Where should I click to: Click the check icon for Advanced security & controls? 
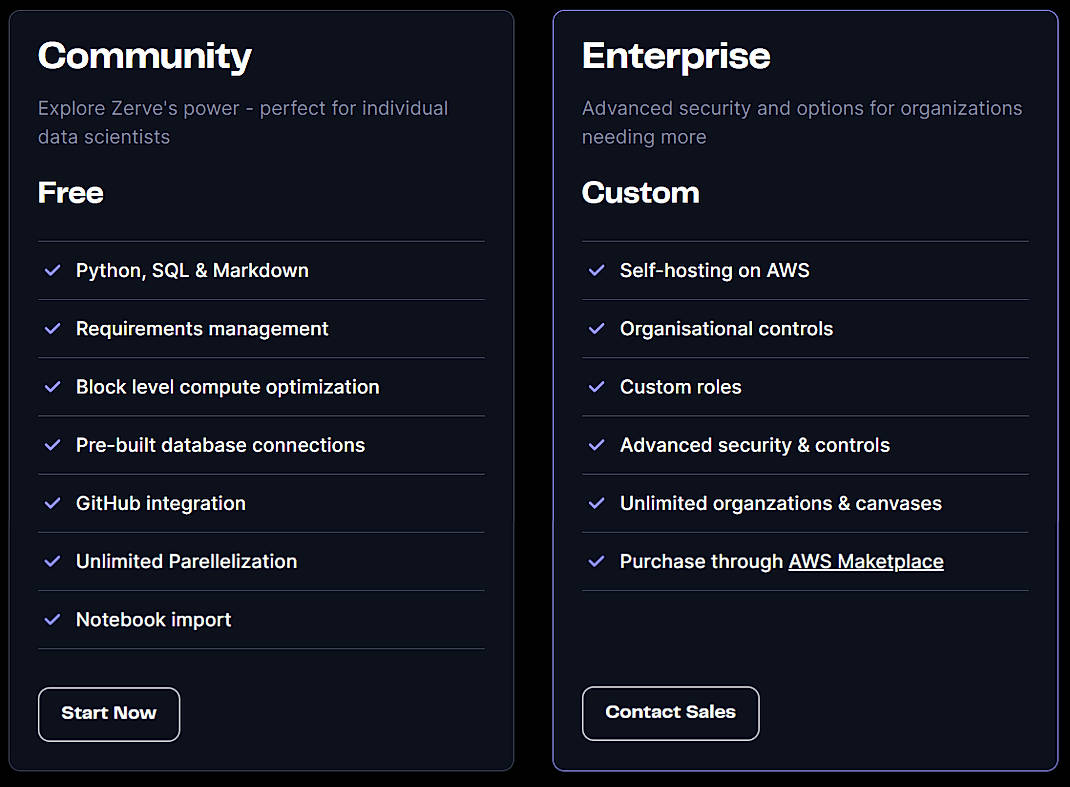click(597, 445)
